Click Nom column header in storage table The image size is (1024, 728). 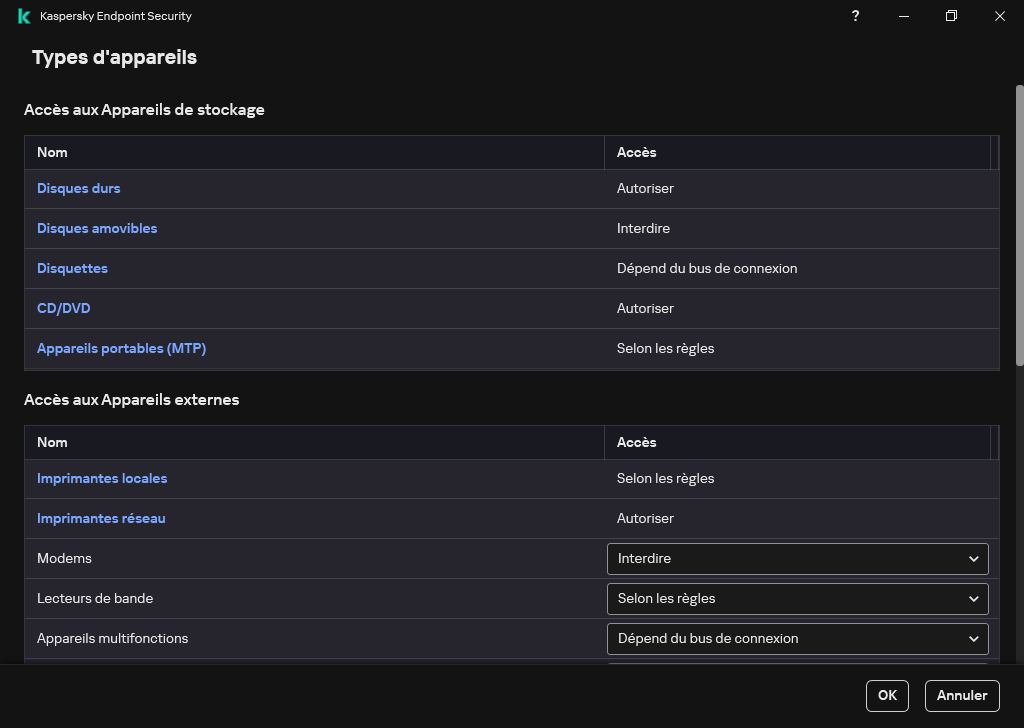coord(52,153)
